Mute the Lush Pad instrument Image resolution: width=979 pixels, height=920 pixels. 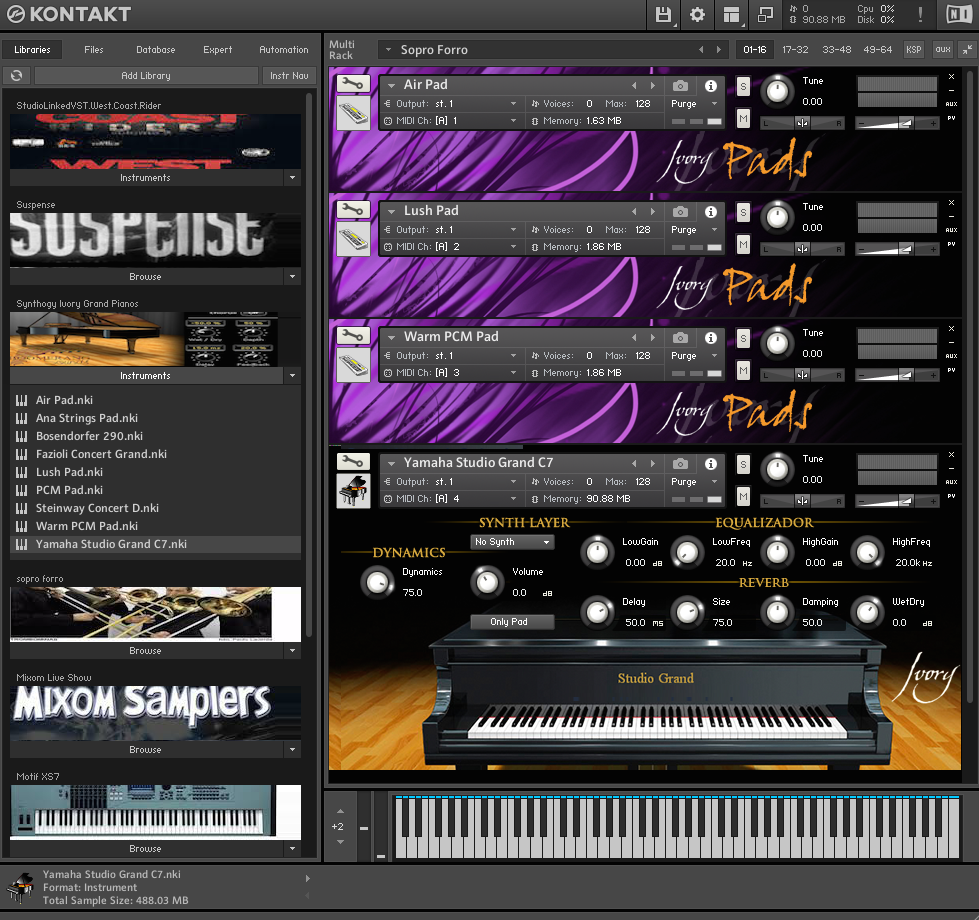click(x=743, y=244)
